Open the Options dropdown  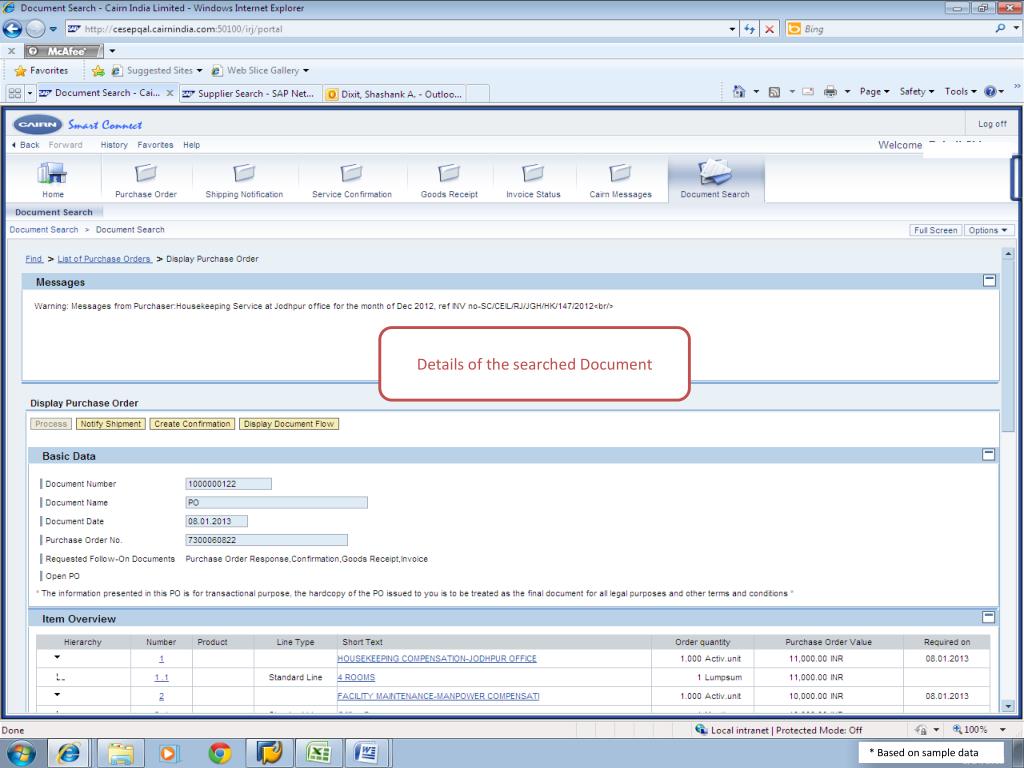[989, 231]
